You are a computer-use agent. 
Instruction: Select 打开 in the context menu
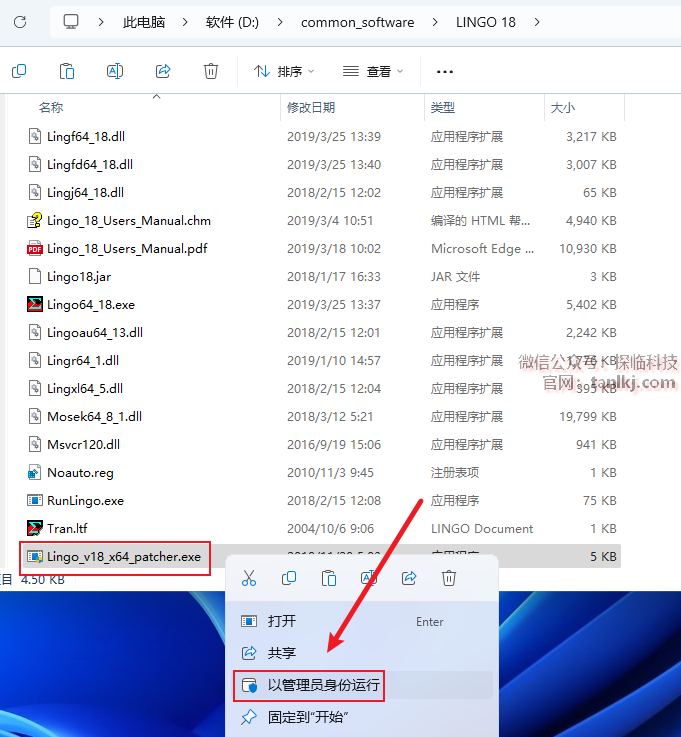362,621
